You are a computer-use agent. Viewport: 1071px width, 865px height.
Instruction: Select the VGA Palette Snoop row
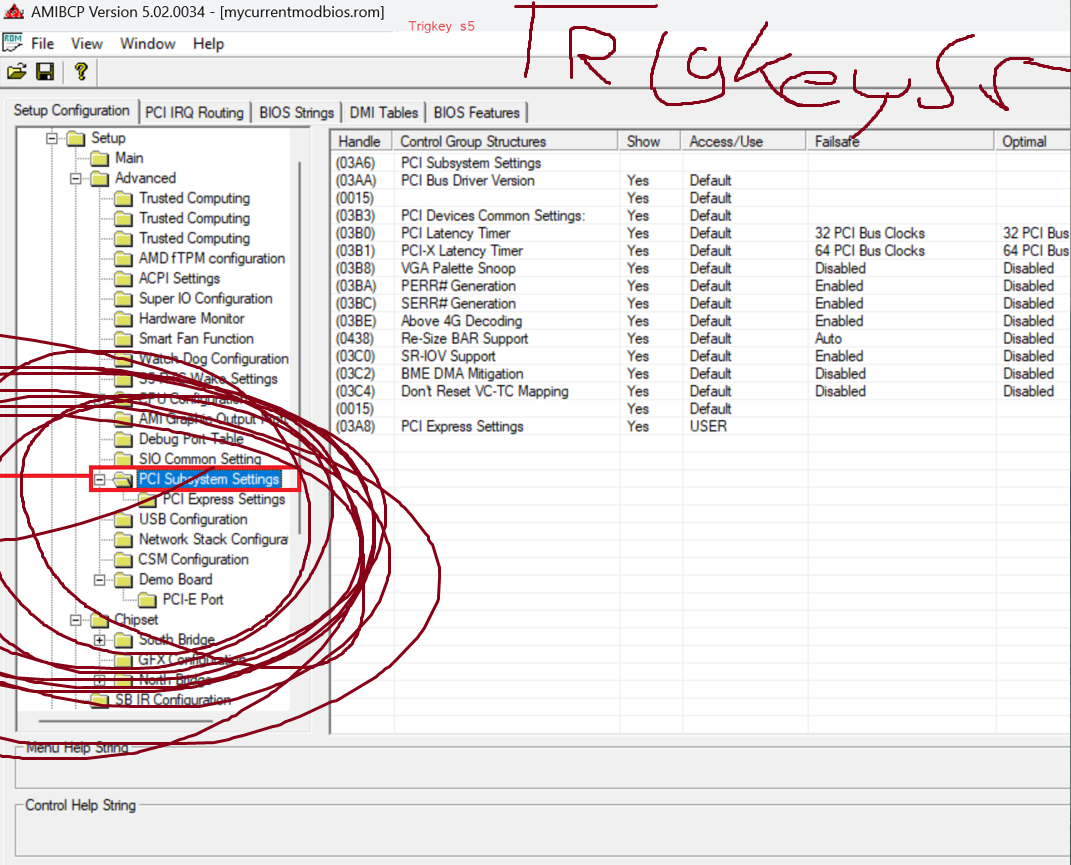(x=701, y=269)
